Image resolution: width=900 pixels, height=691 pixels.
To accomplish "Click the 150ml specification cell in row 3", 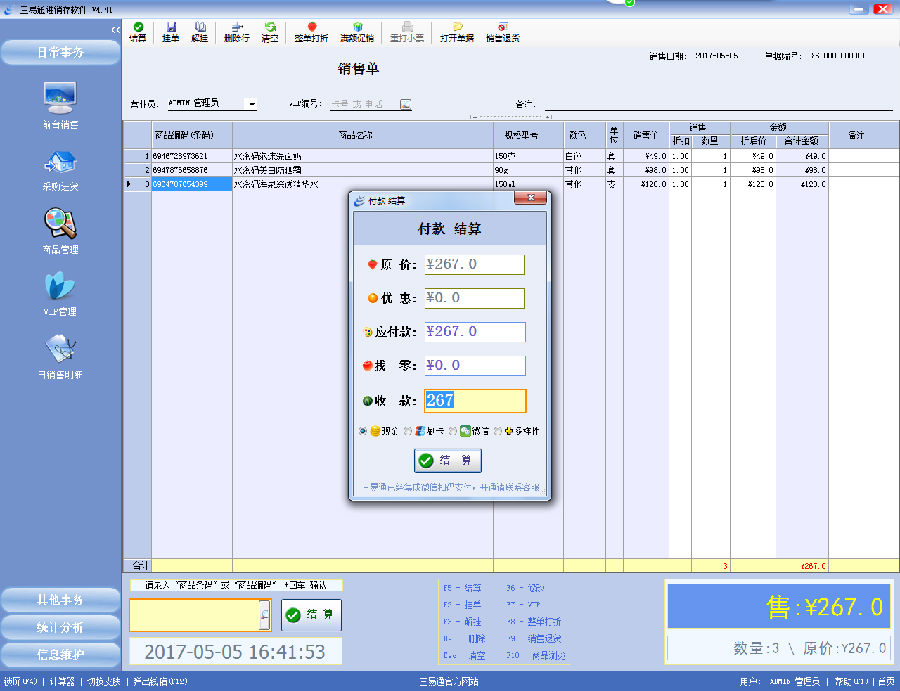I will click(x=528, y=184).
